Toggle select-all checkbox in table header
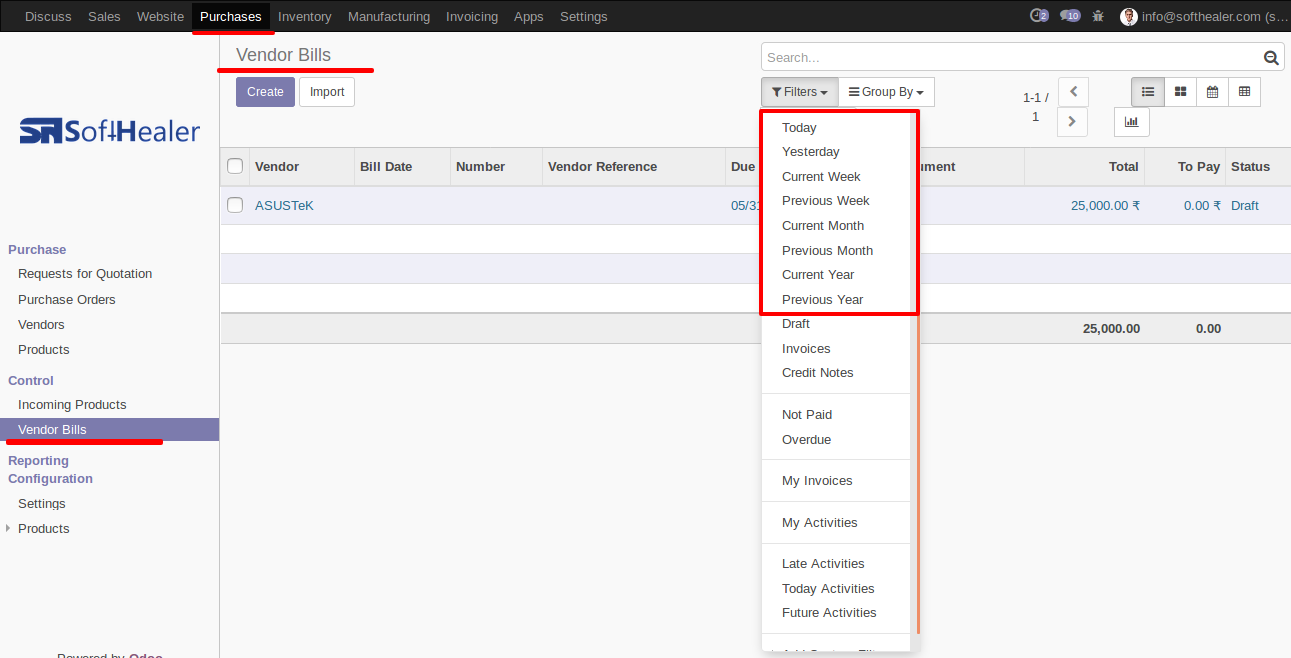Viewport: 1291px width, 658px height. 235,167
